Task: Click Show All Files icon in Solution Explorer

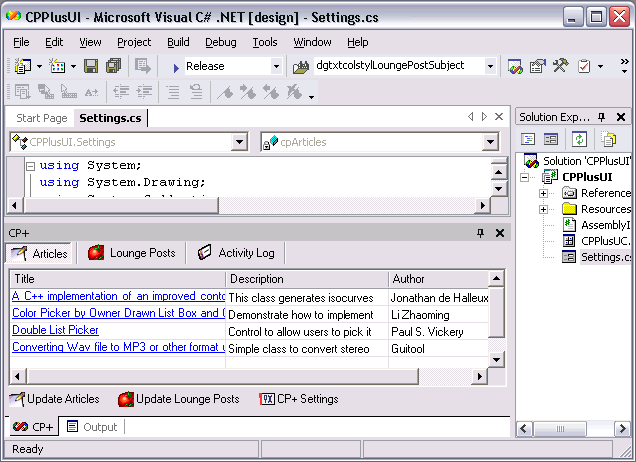Action: point(608,139)
